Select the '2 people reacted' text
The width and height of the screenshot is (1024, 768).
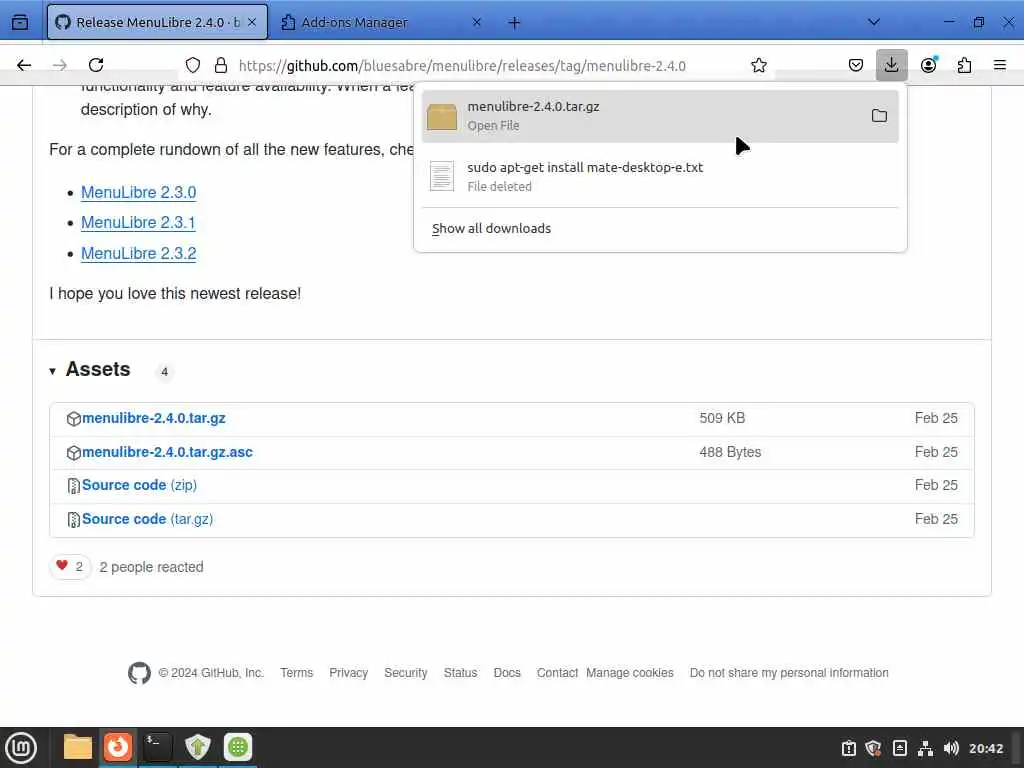(x=152, y=567)
